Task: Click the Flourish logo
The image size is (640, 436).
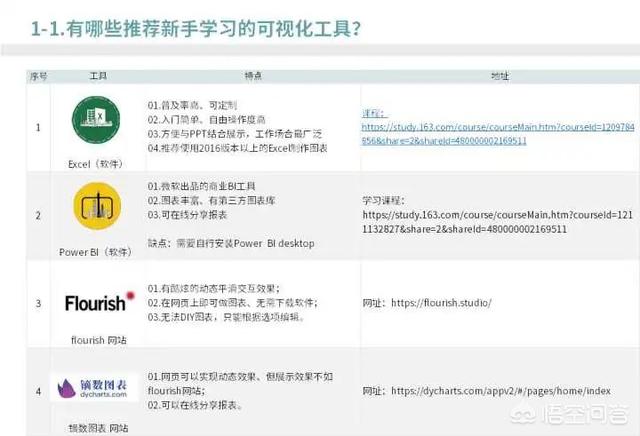Action: tap(100, 303)
